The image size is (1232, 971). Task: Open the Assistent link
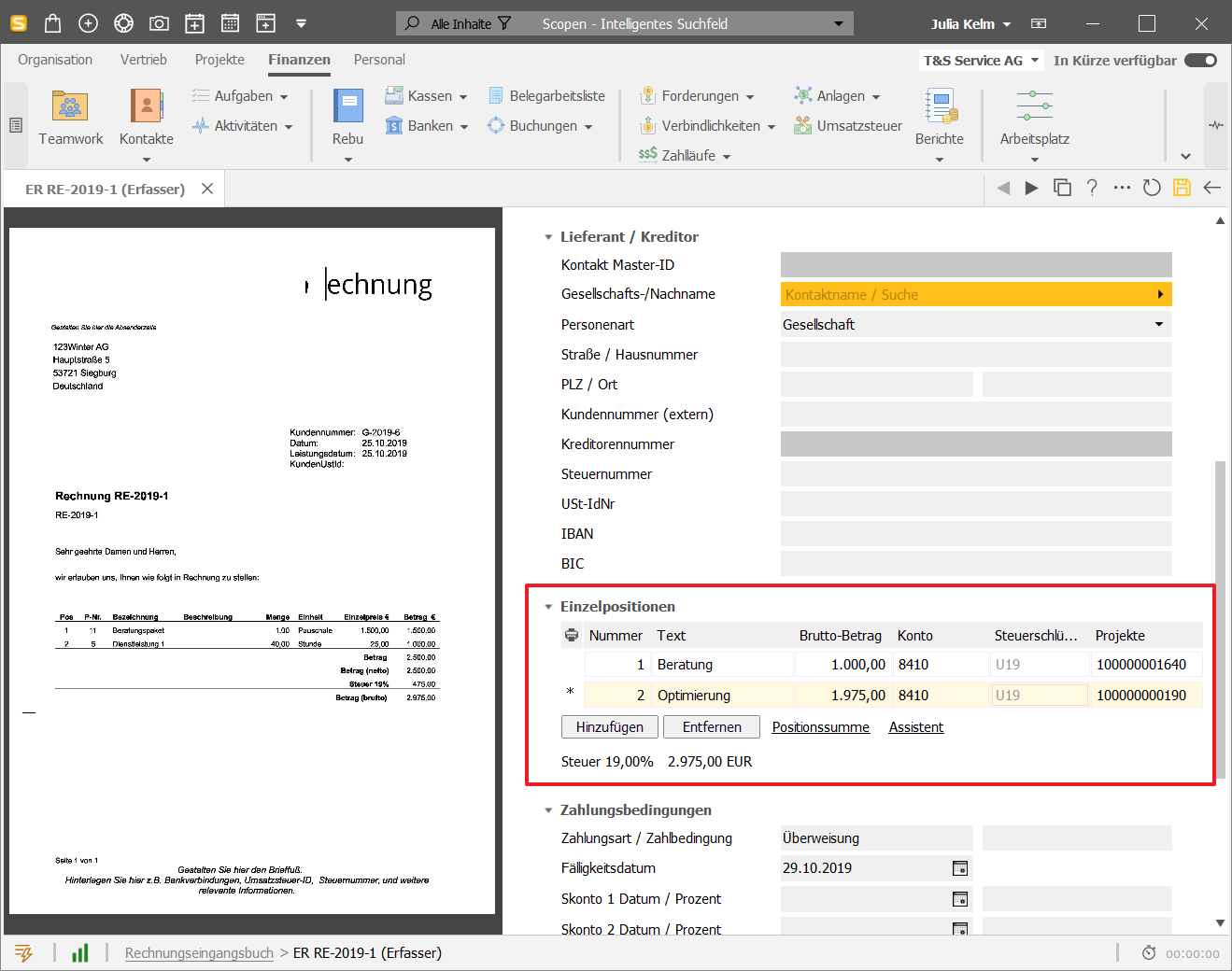(x=916, y=727)
